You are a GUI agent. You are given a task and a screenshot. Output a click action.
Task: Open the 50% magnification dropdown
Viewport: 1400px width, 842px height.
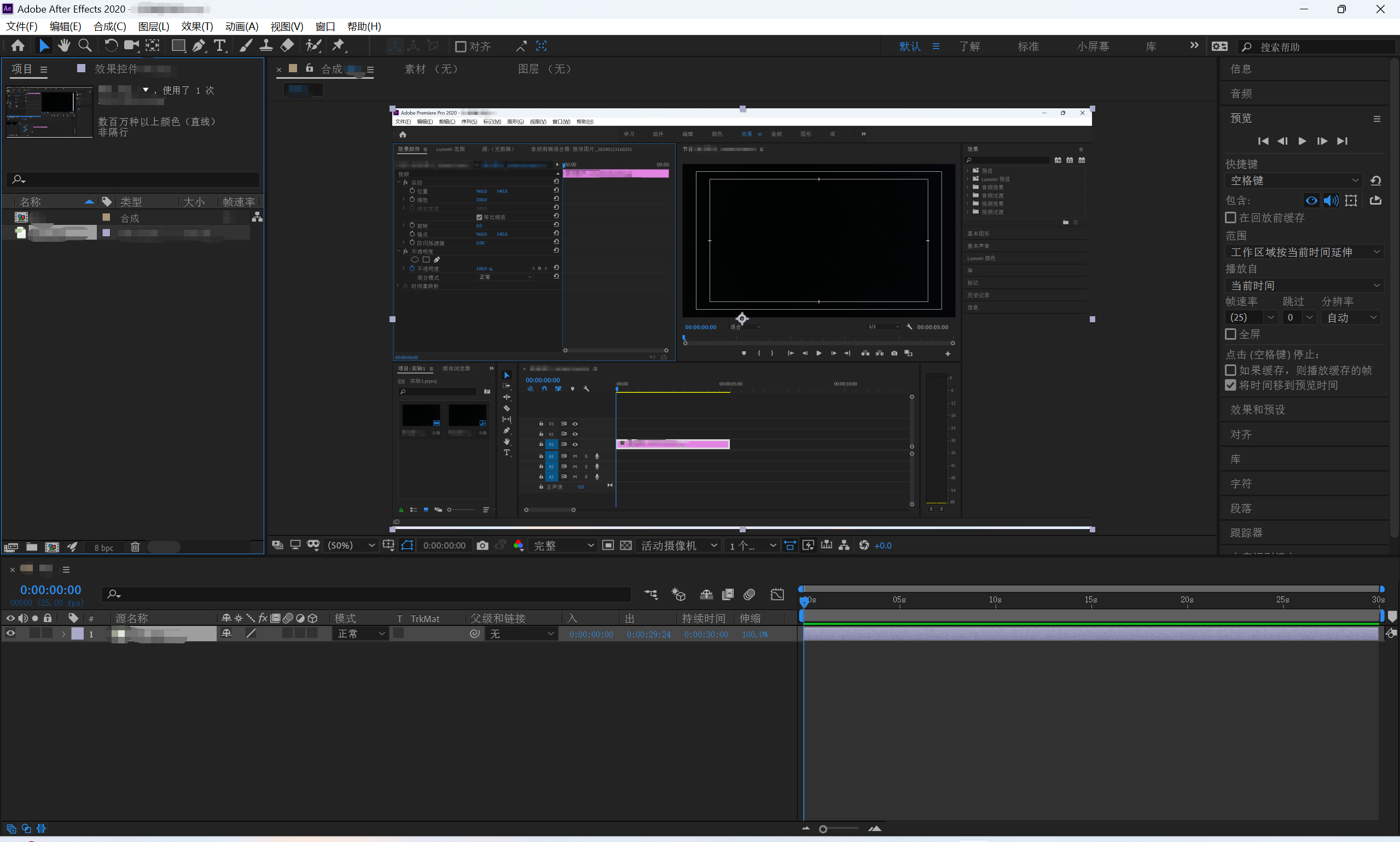[351, 545]
